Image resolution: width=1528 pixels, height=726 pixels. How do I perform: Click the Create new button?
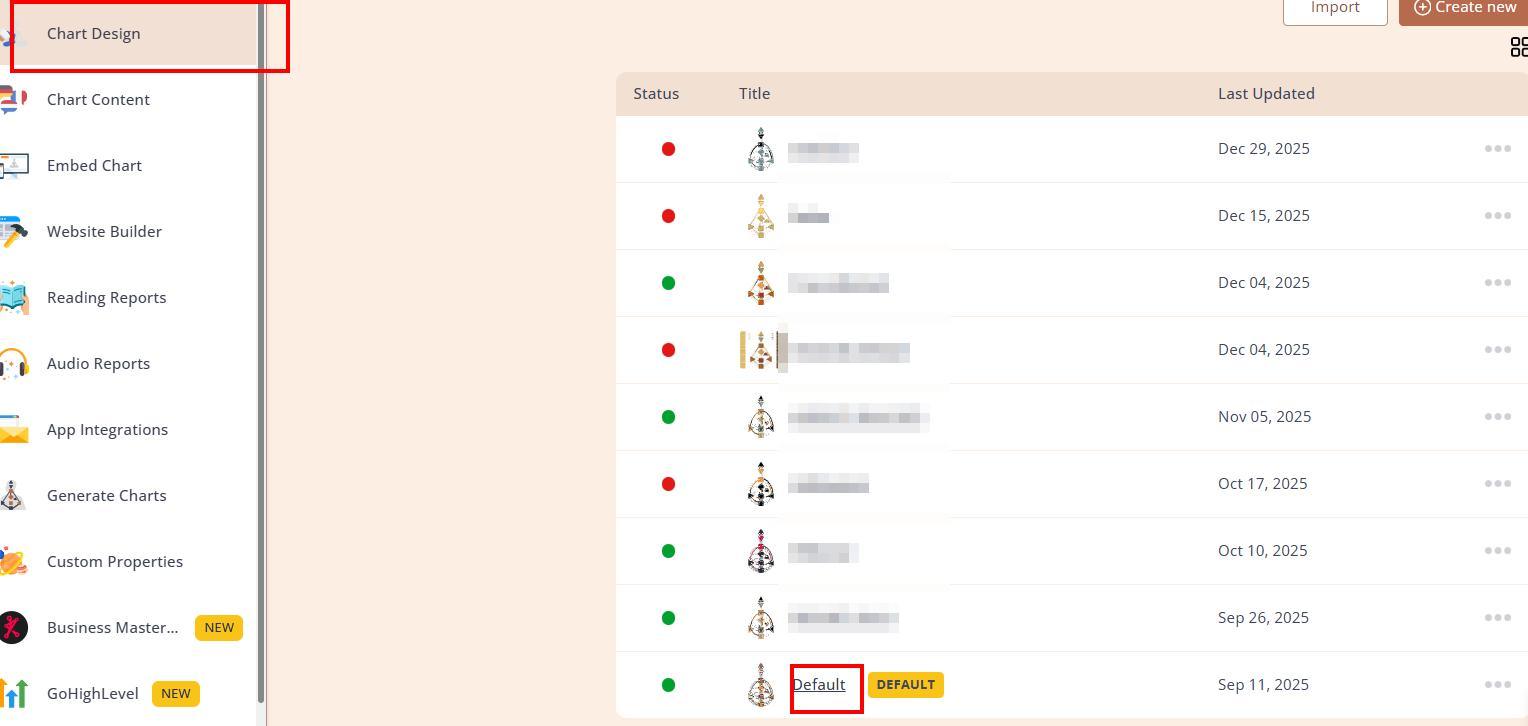[1464, 8]
